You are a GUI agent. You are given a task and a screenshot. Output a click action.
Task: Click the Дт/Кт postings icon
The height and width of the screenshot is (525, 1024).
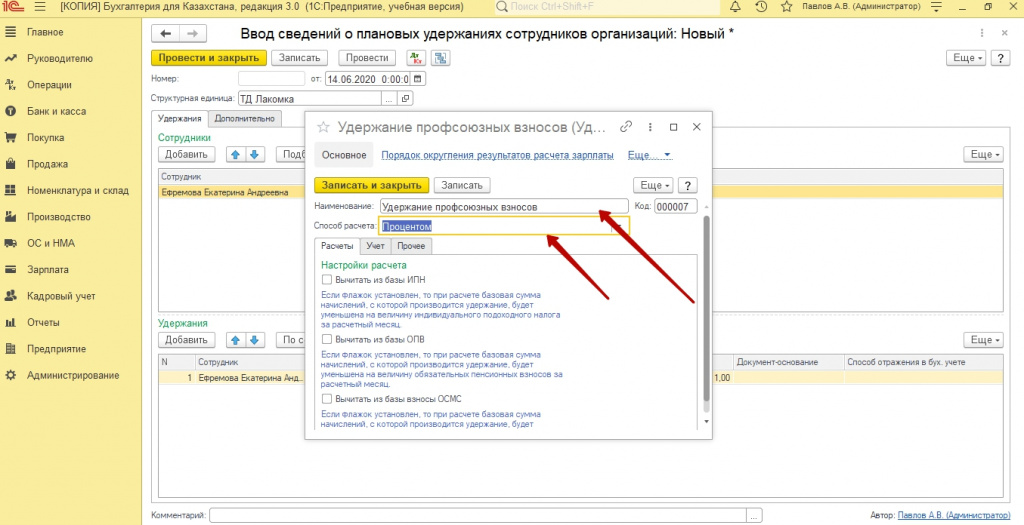416,58
